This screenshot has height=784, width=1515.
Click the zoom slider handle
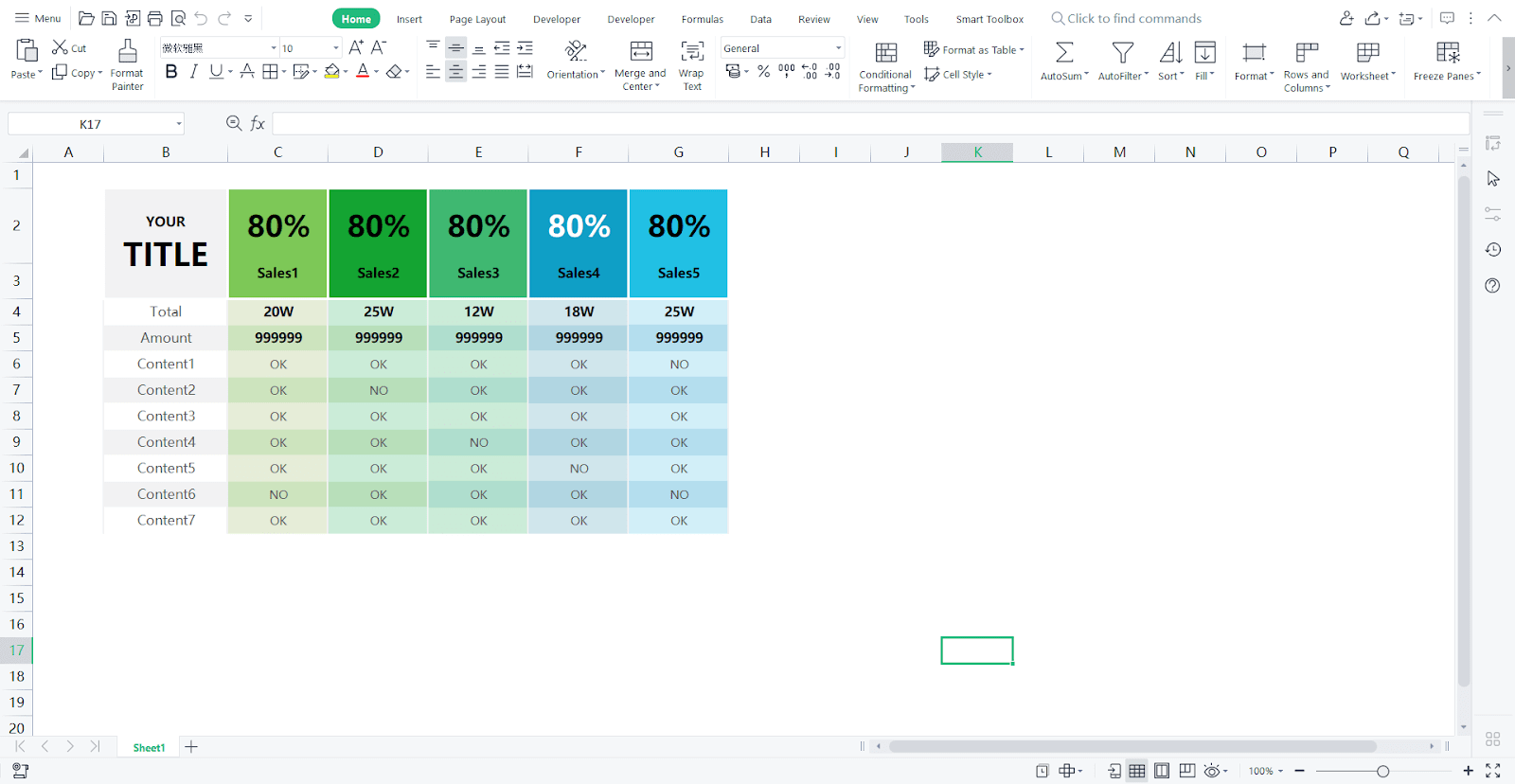[1382, 772]
